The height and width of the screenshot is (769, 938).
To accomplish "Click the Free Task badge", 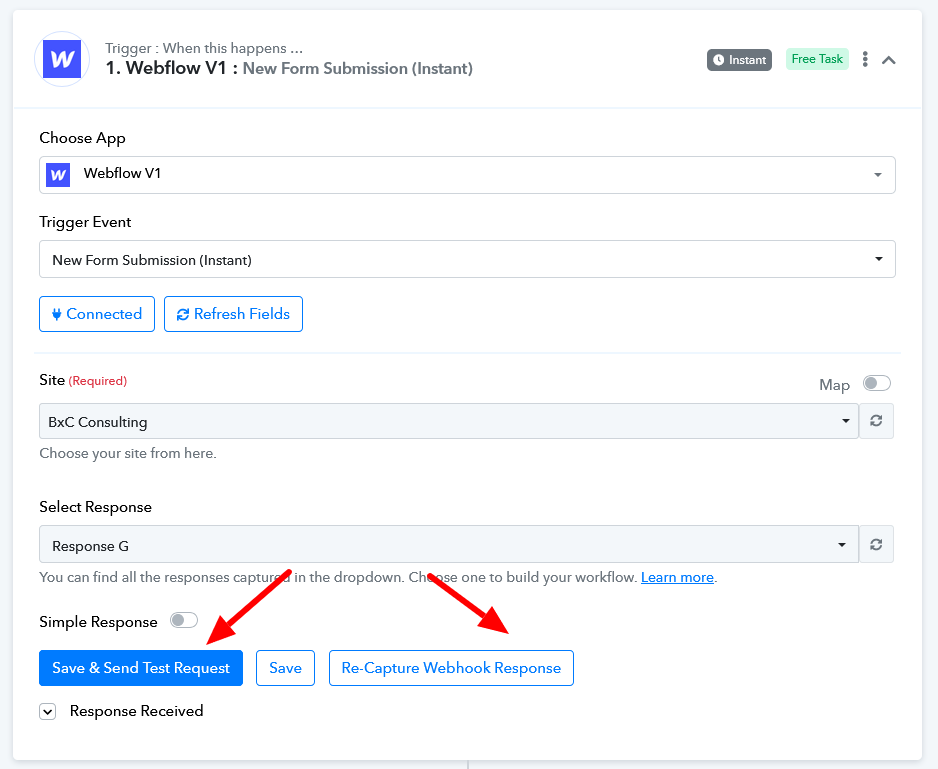I will click(817, 59).
